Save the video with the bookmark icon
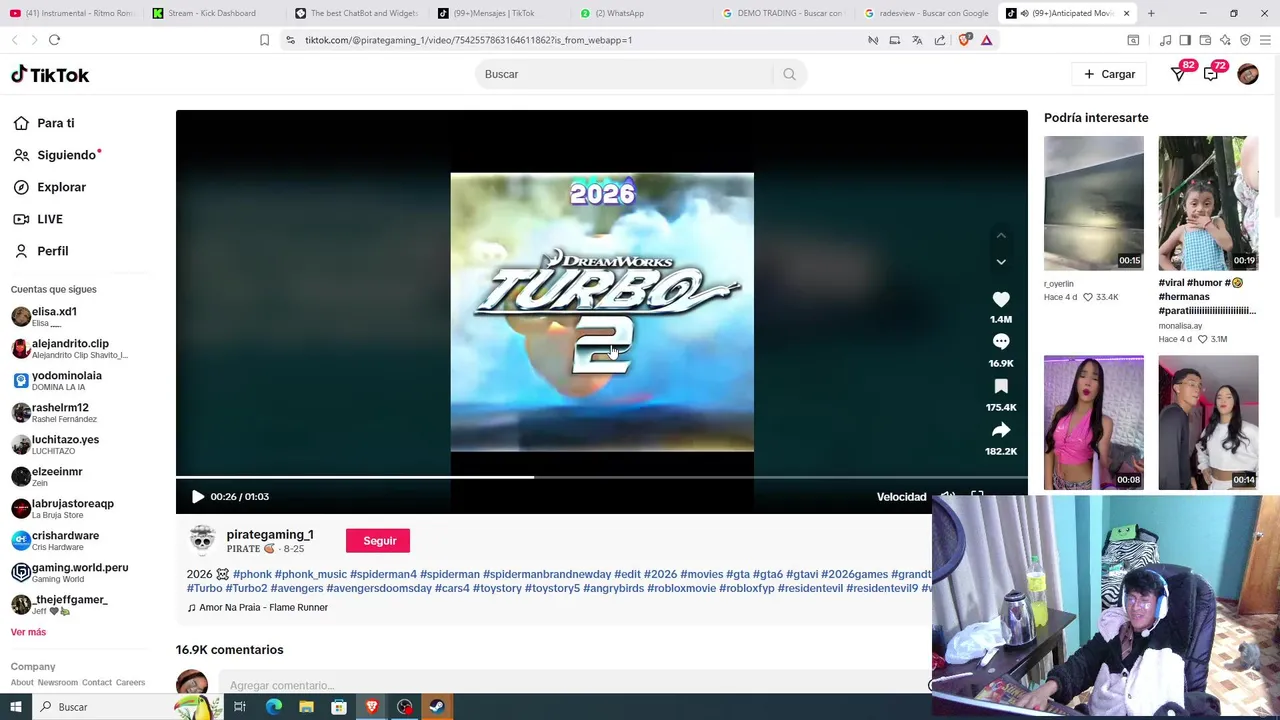 [x=1001, y=386]
